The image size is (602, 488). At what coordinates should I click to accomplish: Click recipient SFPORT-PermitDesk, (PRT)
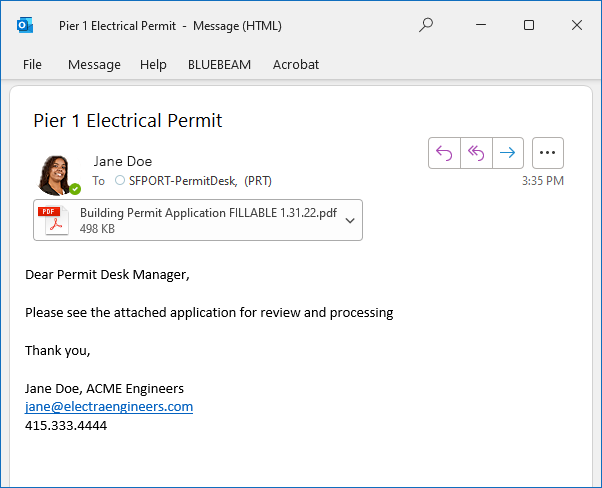[x=200, y=180]
